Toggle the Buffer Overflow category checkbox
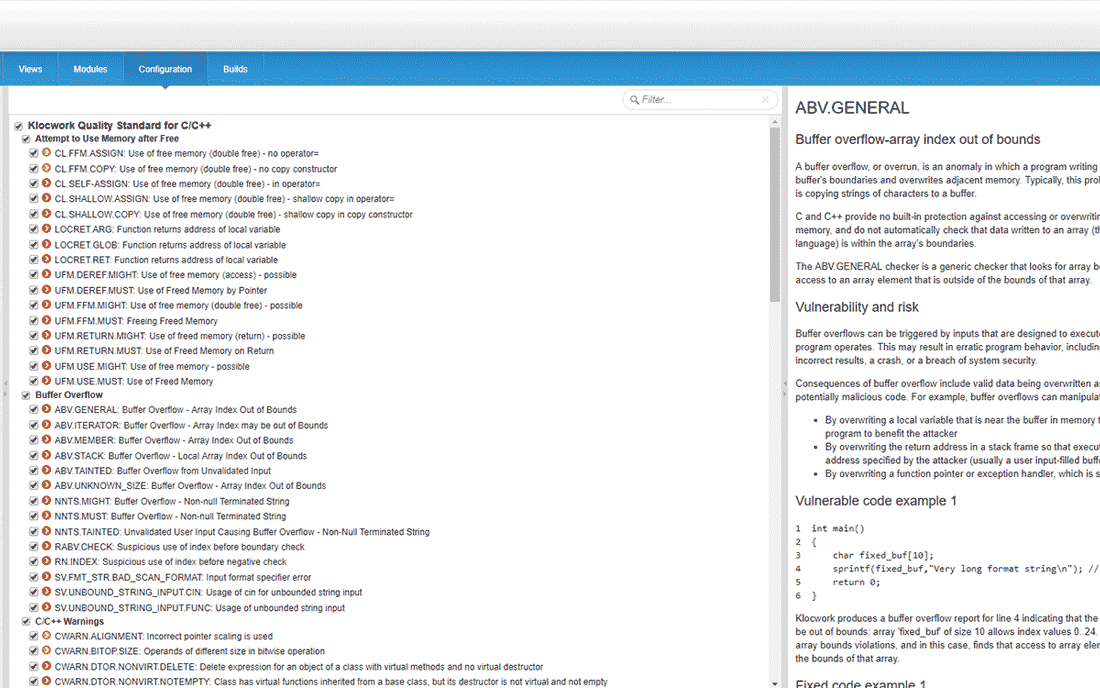Viewport: 1100px width, 688px height. (x=26, y=395)
